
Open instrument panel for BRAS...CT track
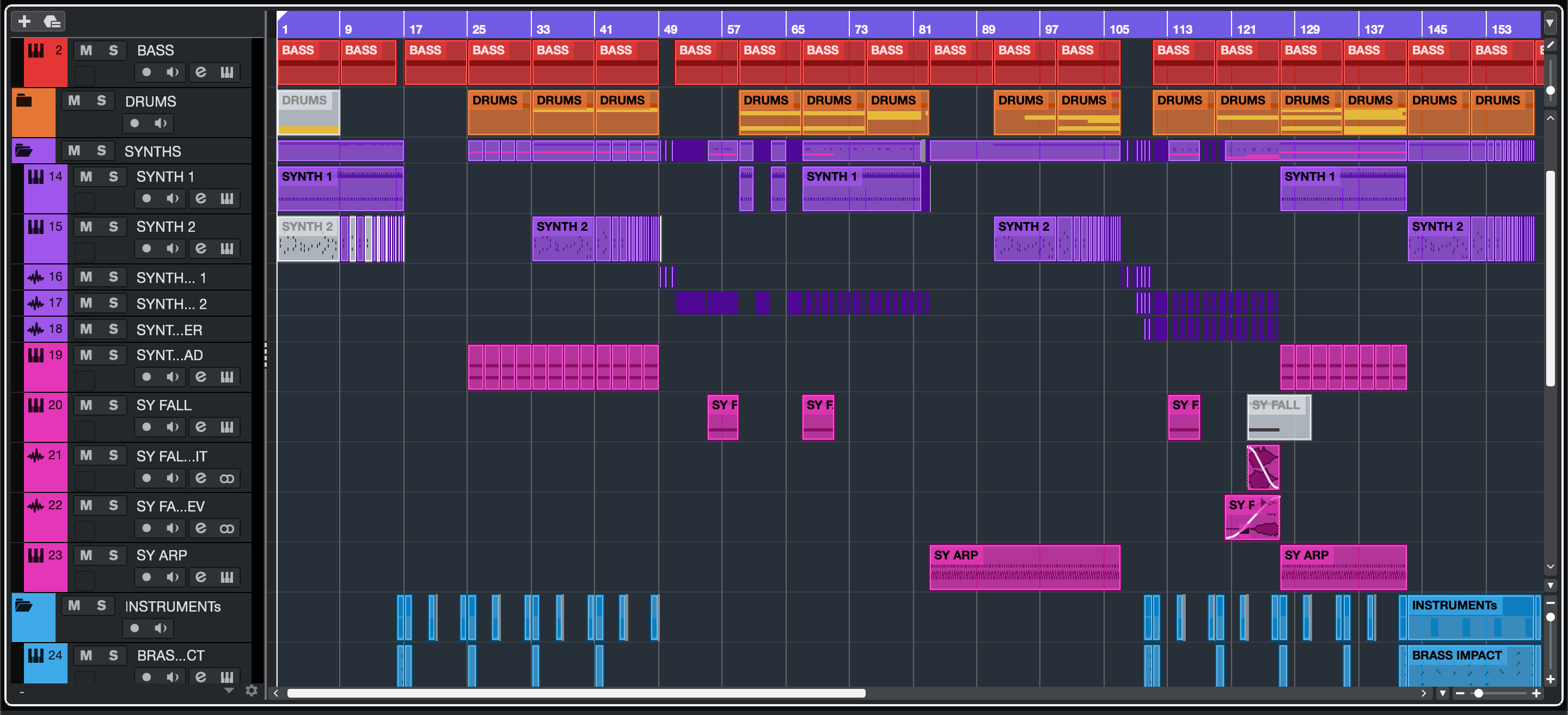point(227,677)
